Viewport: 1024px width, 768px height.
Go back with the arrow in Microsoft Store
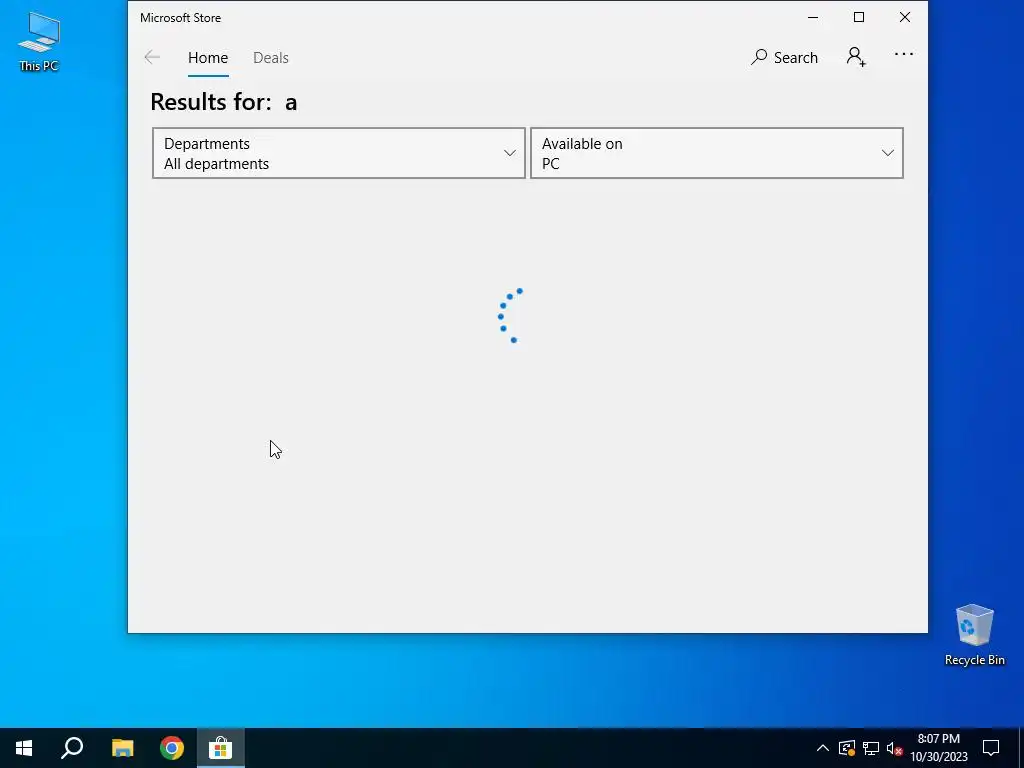click(152, 57)
